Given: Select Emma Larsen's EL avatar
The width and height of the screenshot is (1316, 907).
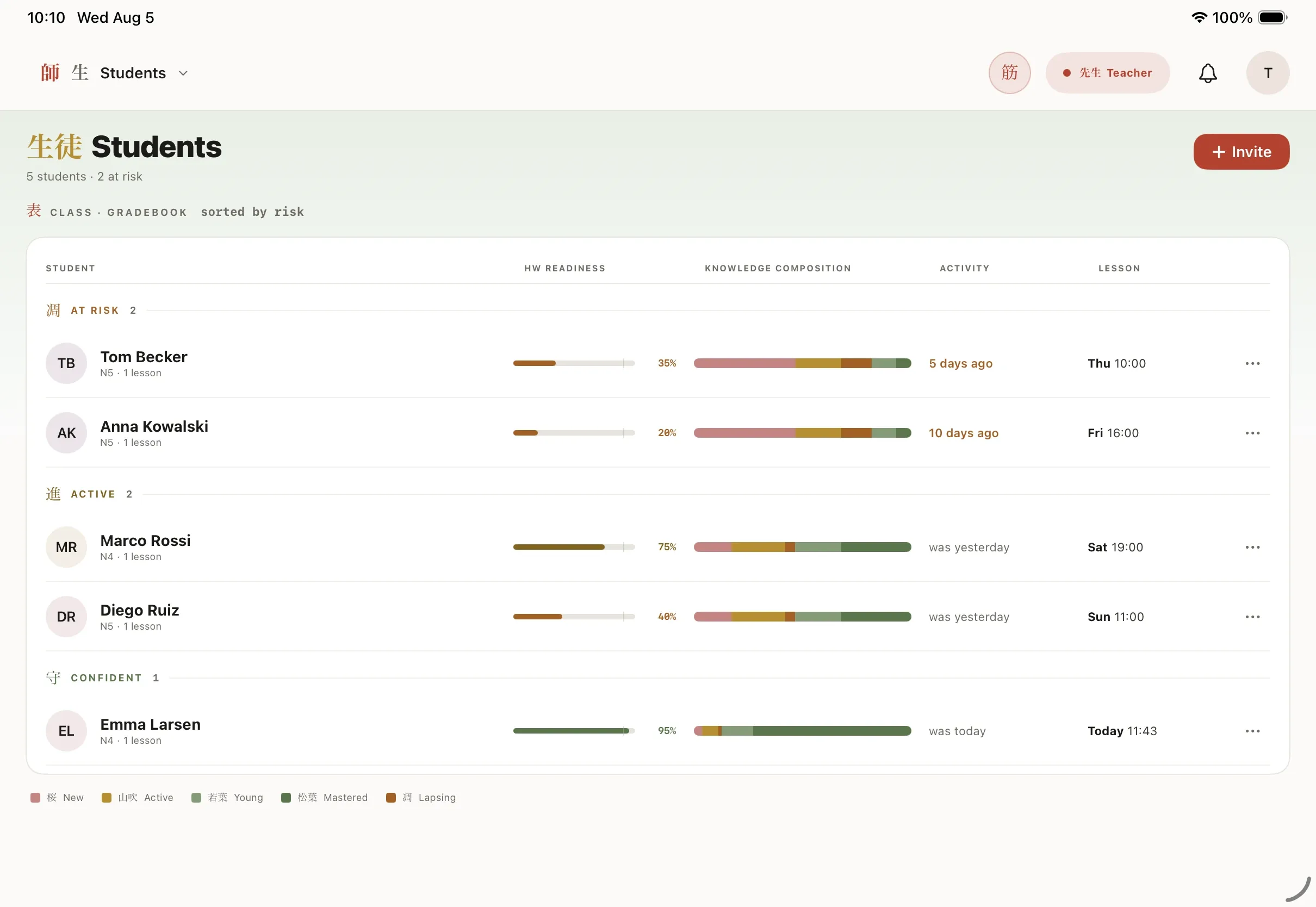Looking at the screenshot, I should tap(66, 731).
